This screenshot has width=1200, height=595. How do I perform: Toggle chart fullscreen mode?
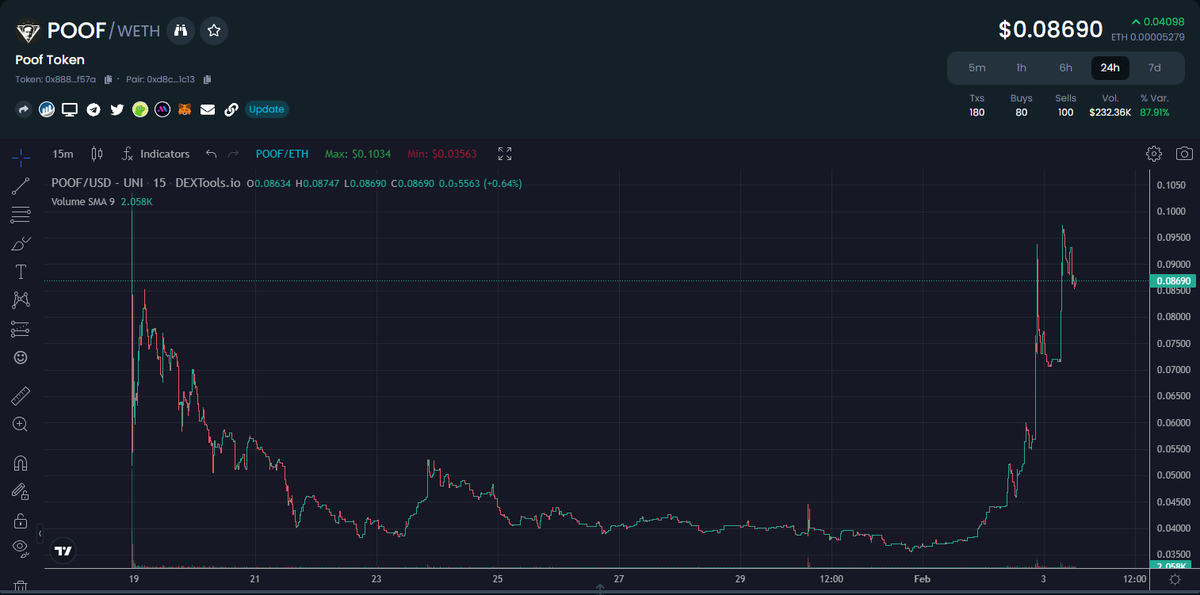pos(505,154)
